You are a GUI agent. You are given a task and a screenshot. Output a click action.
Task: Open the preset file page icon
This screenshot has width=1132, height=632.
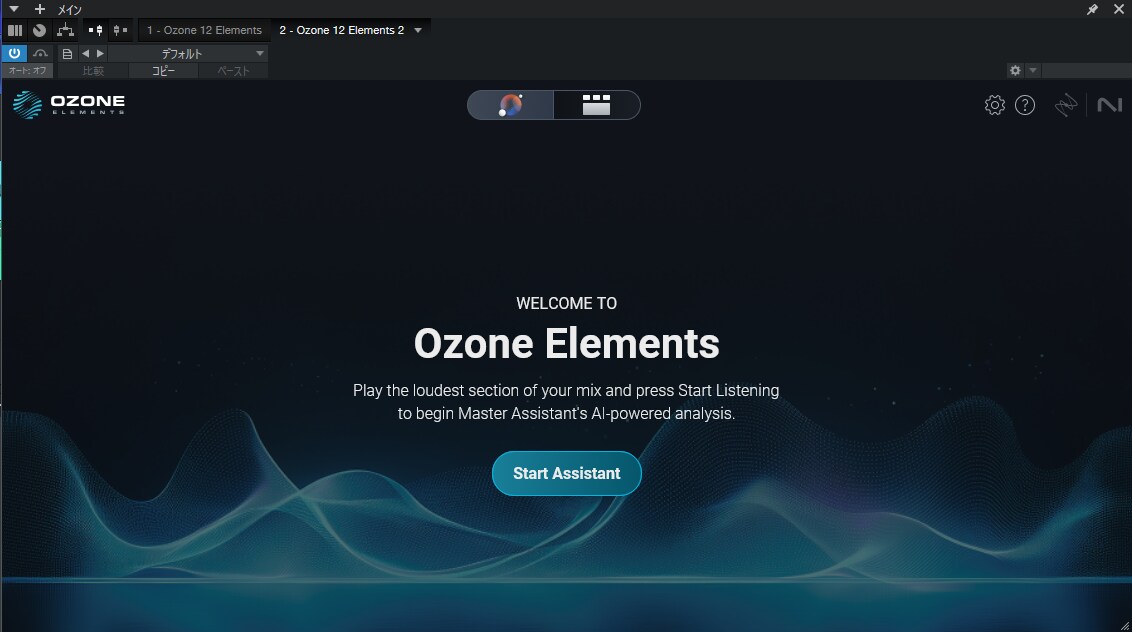[67, 53]
